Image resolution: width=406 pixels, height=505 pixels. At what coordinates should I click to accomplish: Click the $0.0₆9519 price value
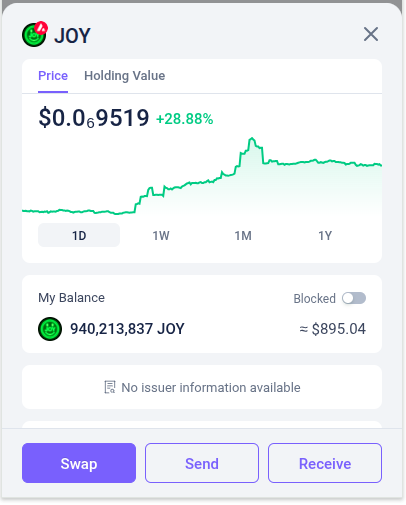(x=94, y=118)
